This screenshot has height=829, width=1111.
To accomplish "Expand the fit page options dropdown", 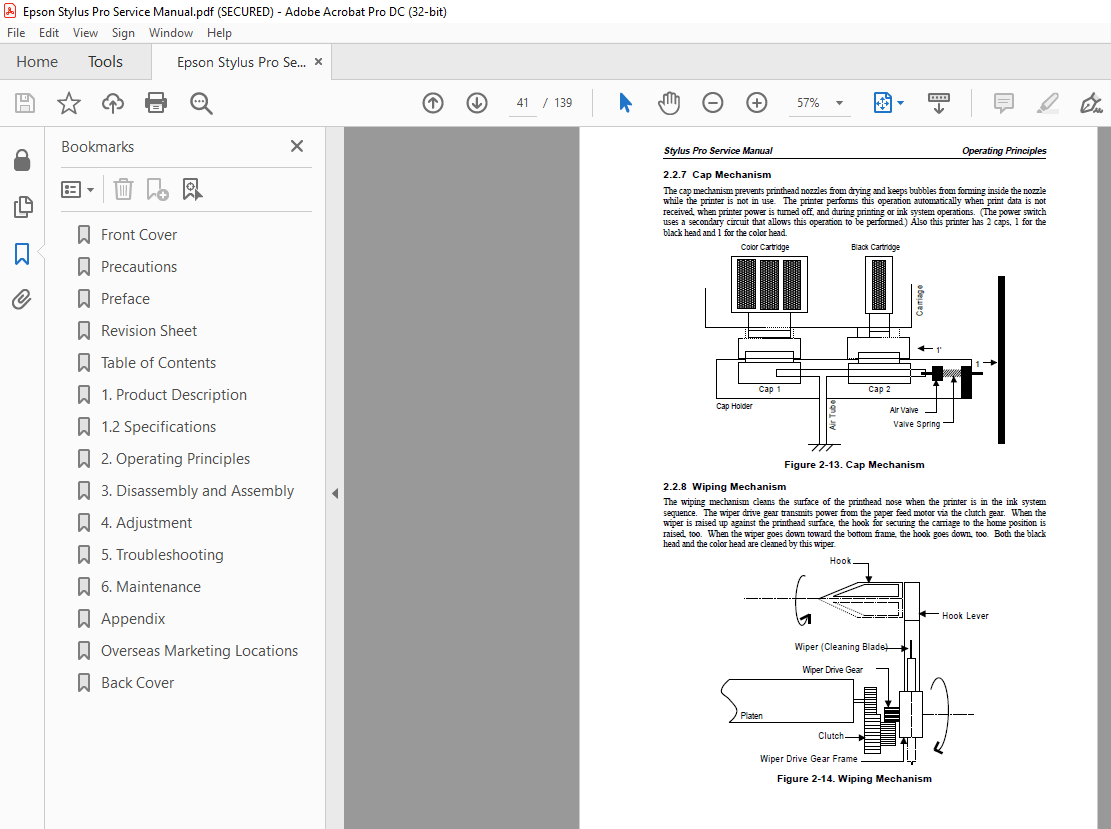I will pos(900,103).
